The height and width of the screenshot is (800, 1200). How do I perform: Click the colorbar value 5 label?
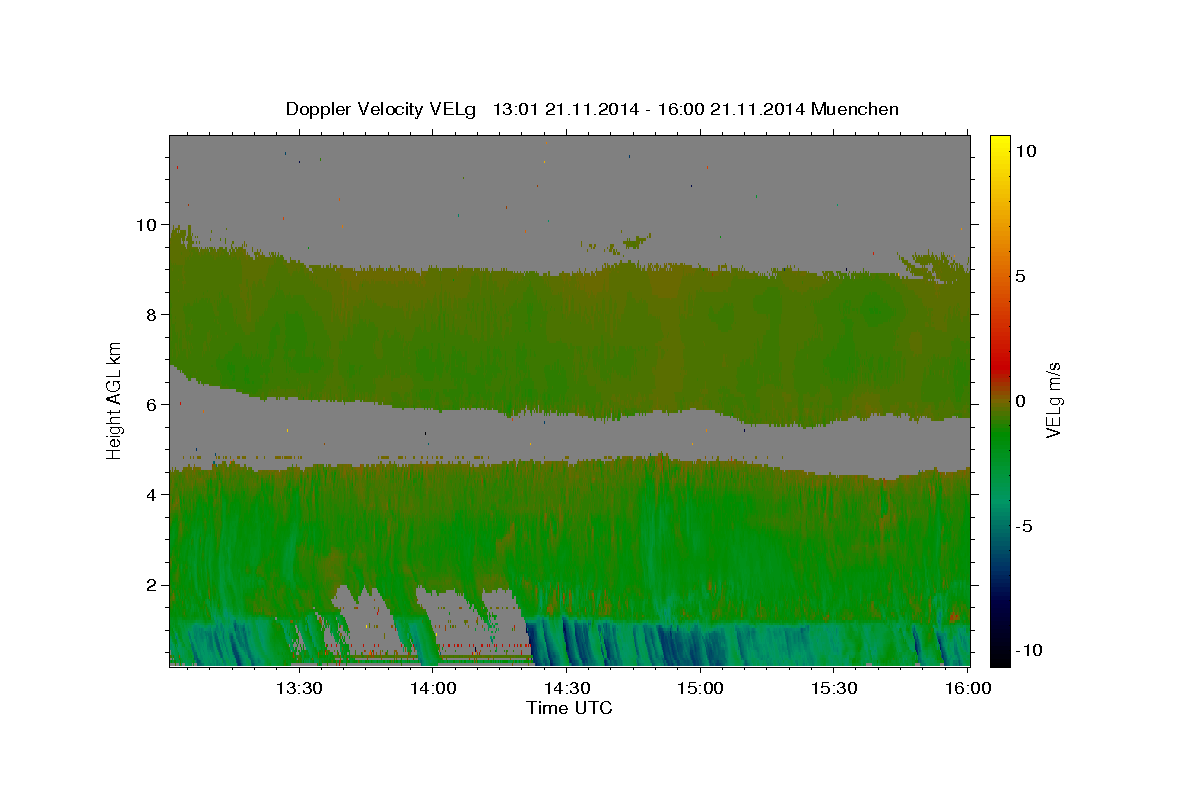coord(1020,276)
